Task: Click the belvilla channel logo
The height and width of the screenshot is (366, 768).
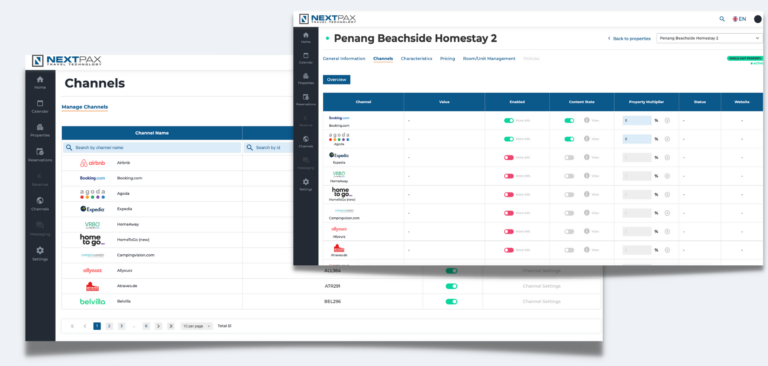Action: [x=93, y=301]
